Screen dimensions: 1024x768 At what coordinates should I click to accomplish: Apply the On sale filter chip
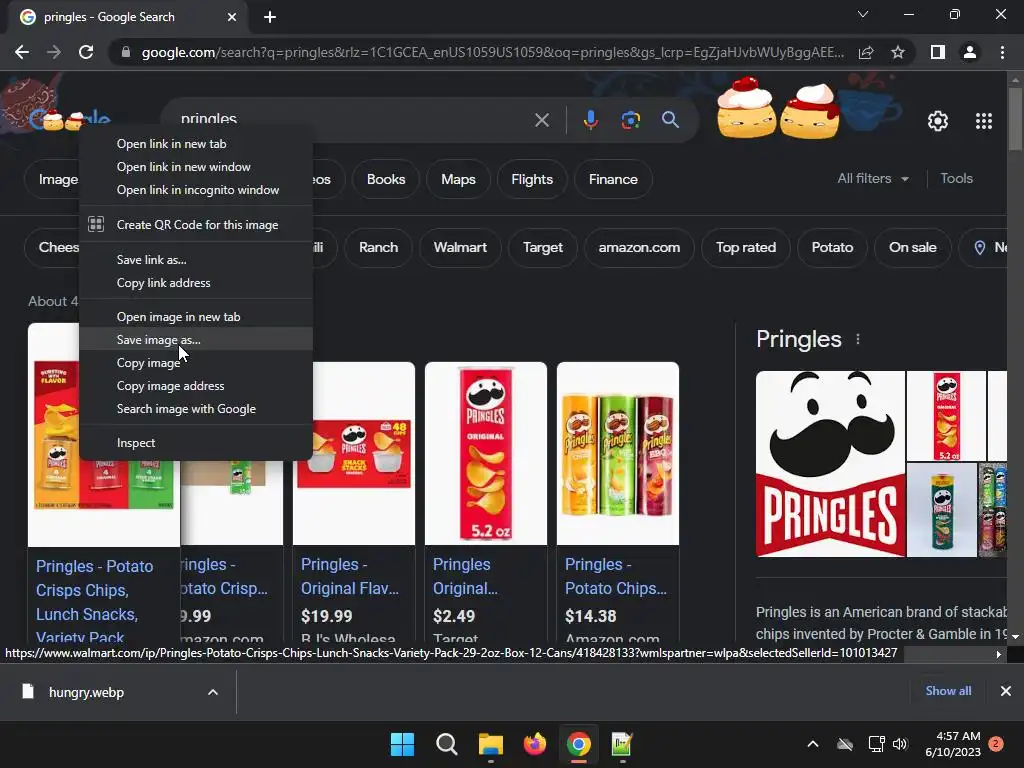[912, 248]
